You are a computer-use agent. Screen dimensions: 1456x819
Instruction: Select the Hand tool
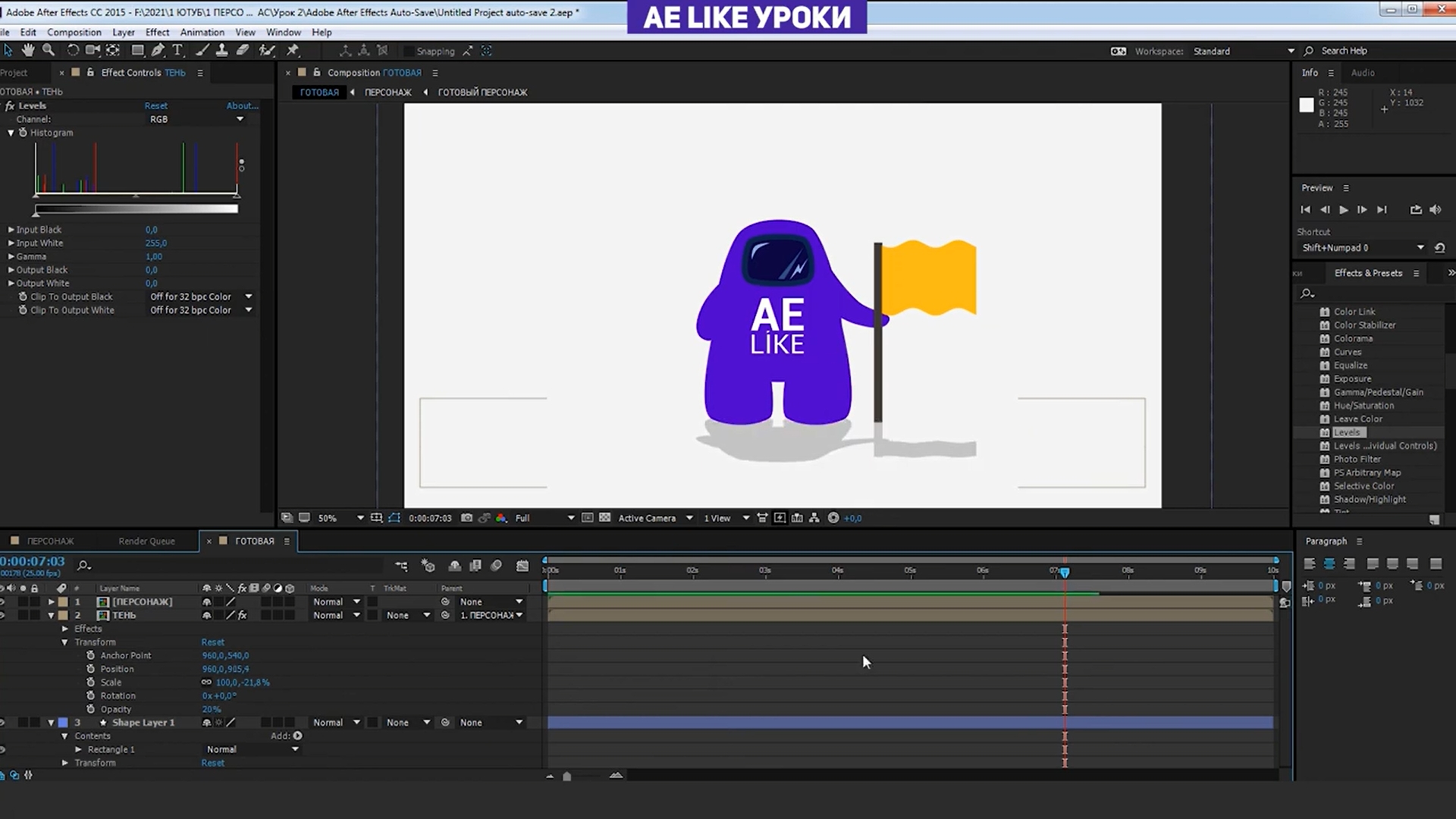(x=28, y=50)
